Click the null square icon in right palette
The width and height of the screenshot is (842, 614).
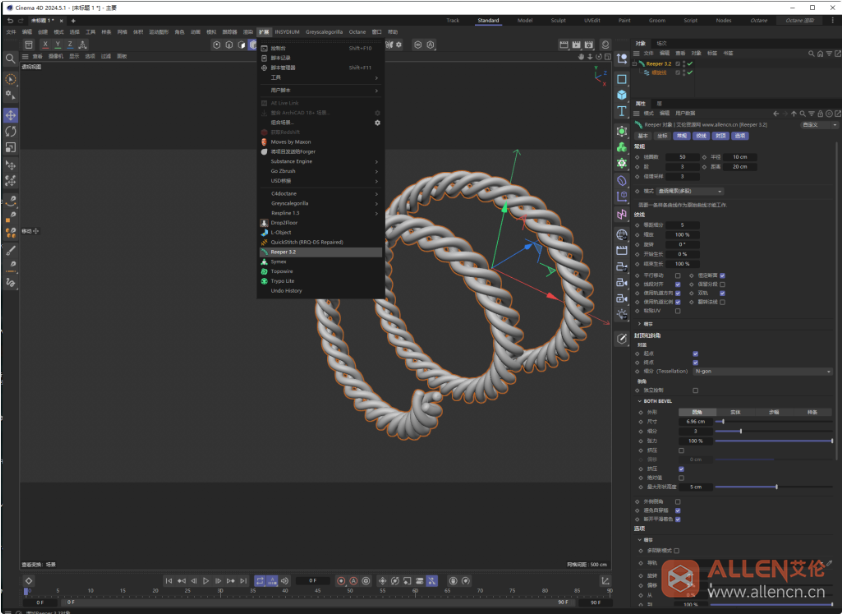point(622,80)
